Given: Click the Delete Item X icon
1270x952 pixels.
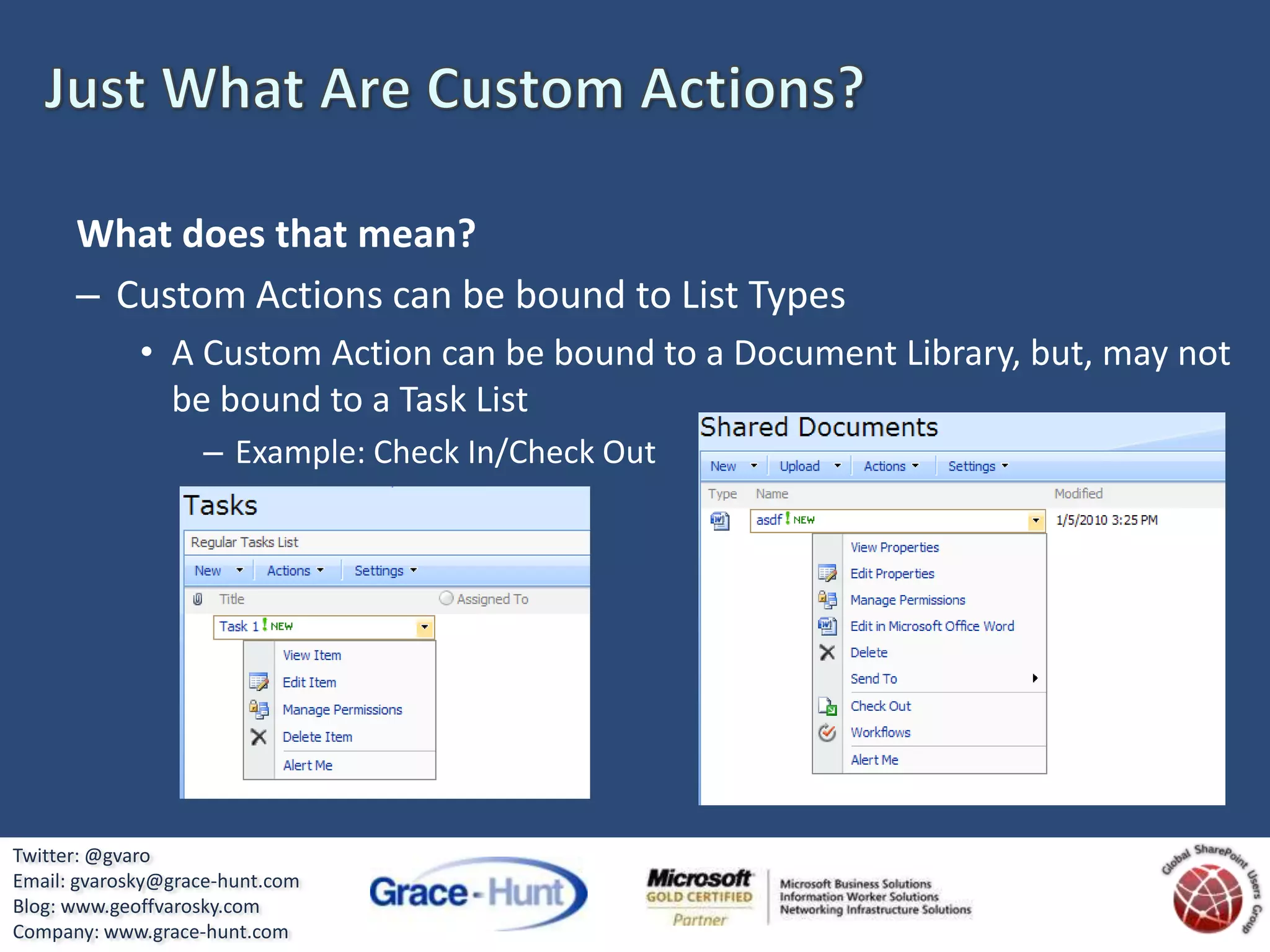Looking at the screenshot, I should click(x=259, y=737).
